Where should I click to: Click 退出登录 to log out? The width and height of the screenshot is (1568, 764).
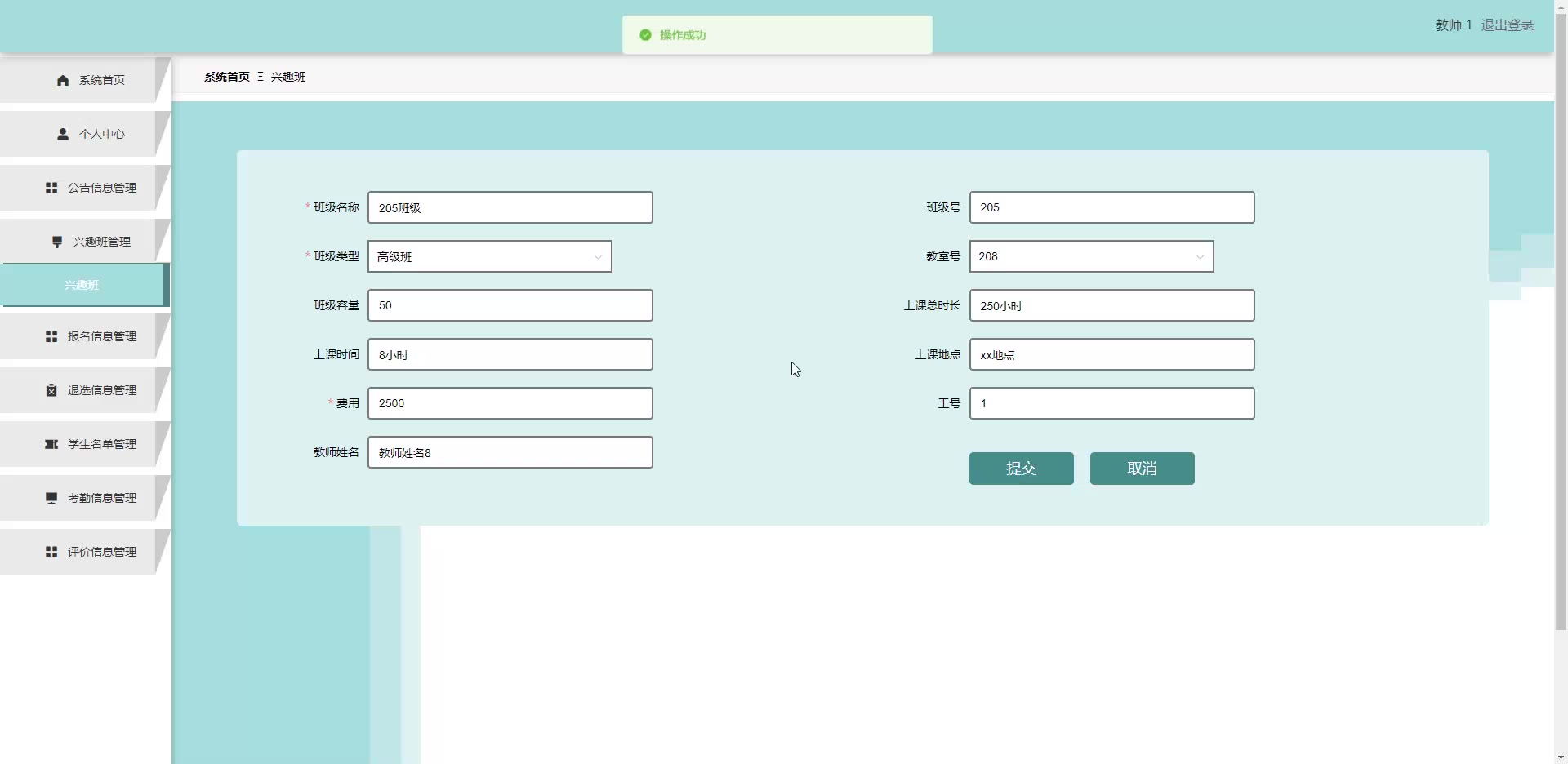point(1508,25)
